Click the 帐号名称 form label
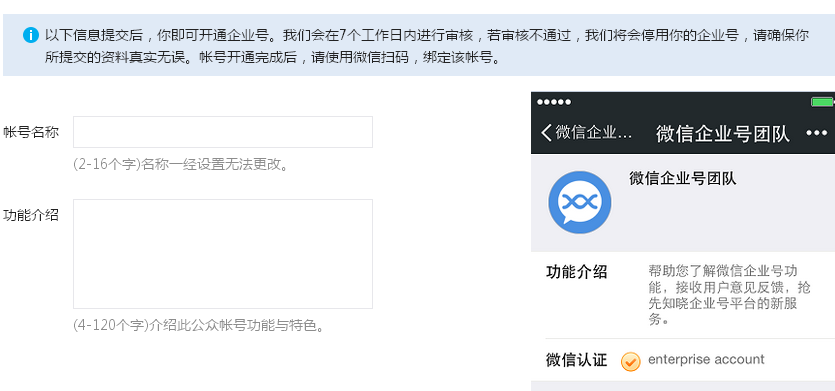This screenshot has height=391, width=835. tap(31, 132)
